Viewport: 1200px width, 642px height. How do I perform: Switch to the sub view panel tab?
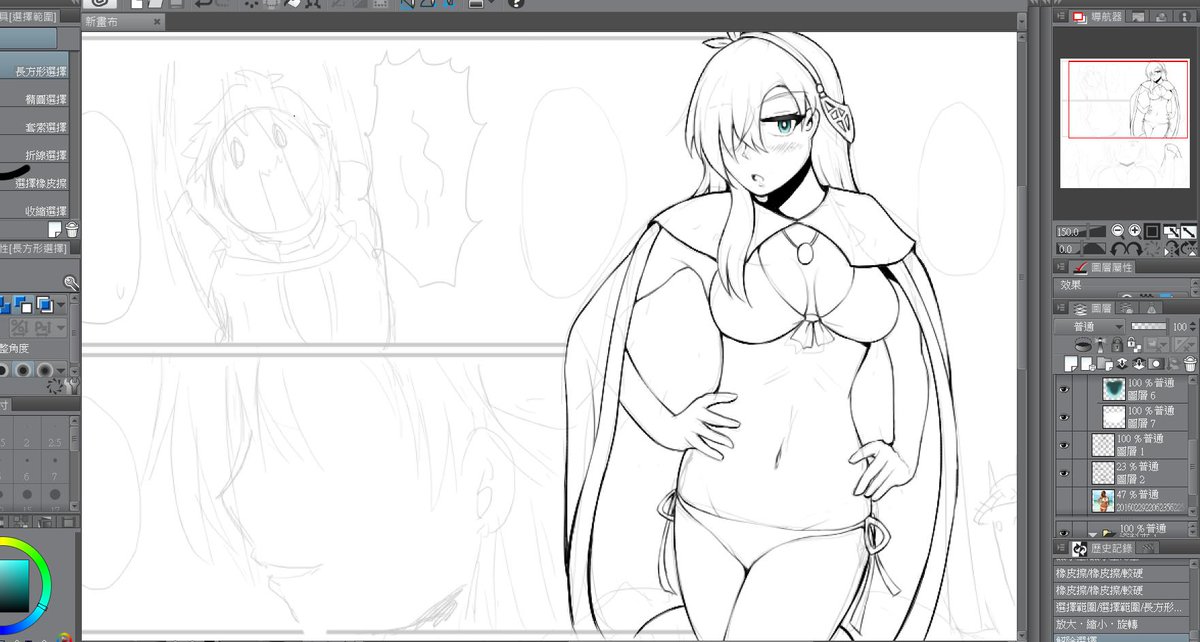[x=1140, y=17]
